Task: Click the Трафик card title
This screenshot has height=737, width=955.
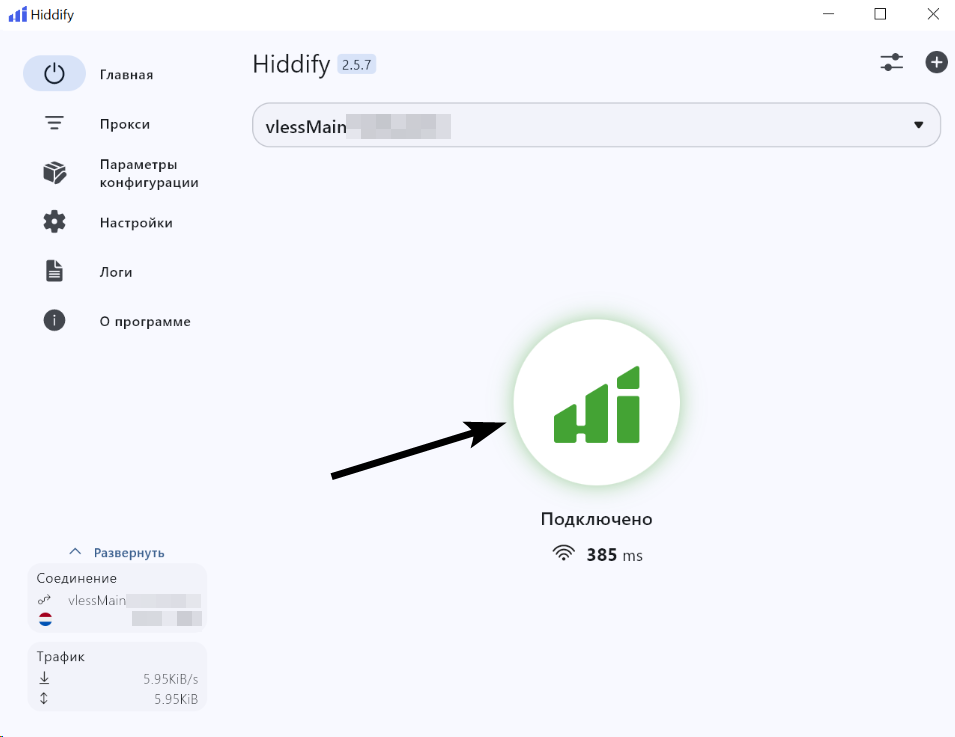Action: coord(60,657)
